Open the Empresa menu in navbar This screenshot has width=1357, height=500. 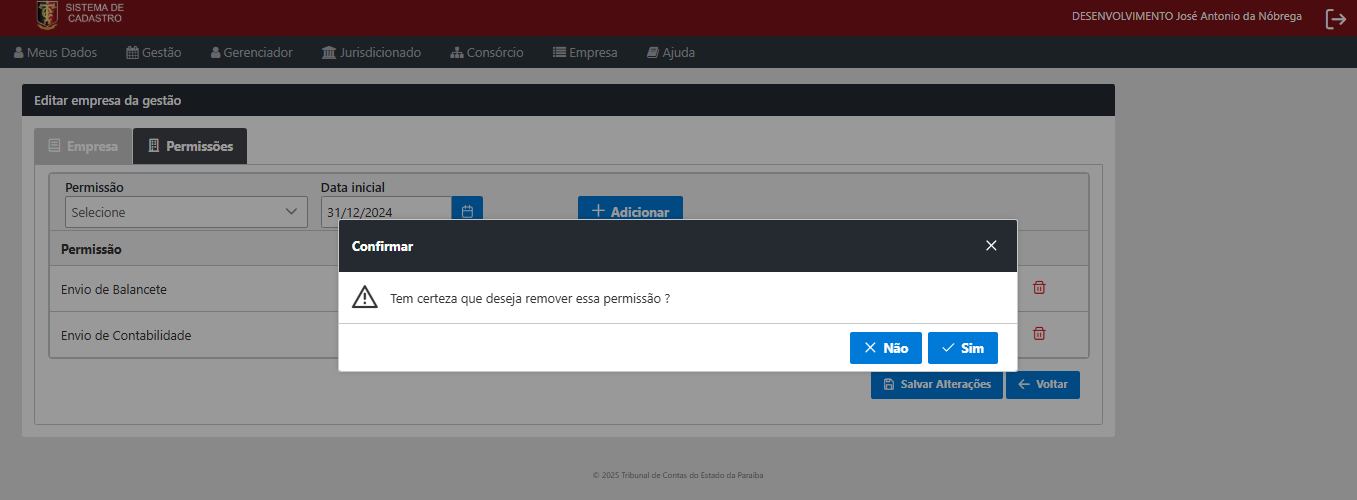coord(585,52)
